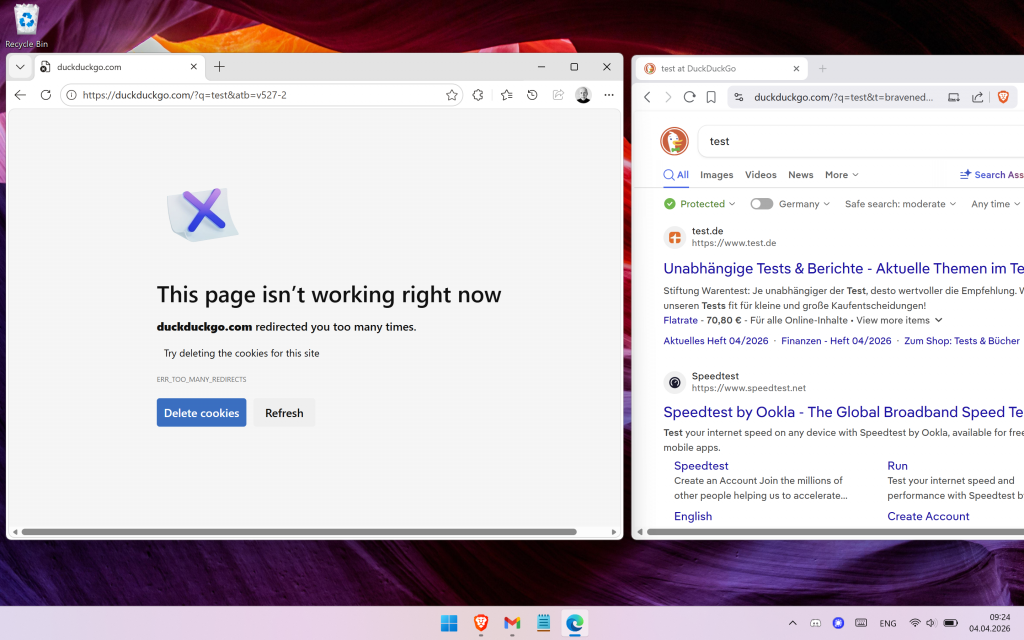Click the Edge profile avatar

click(x=583, y=95)
